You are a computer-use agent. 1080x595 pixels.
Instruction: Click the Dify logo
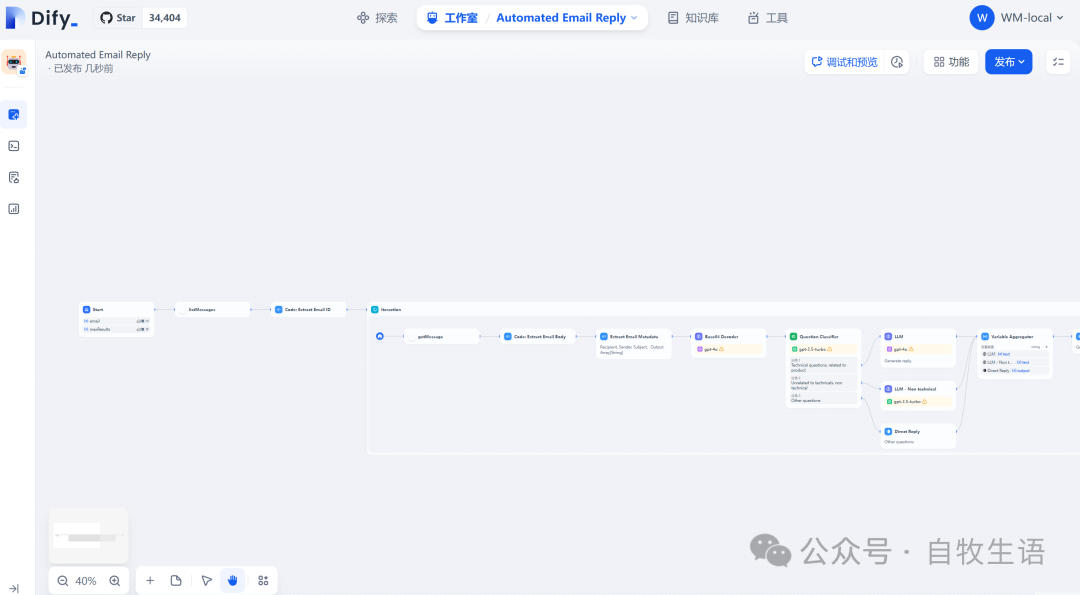coord(41,18)
